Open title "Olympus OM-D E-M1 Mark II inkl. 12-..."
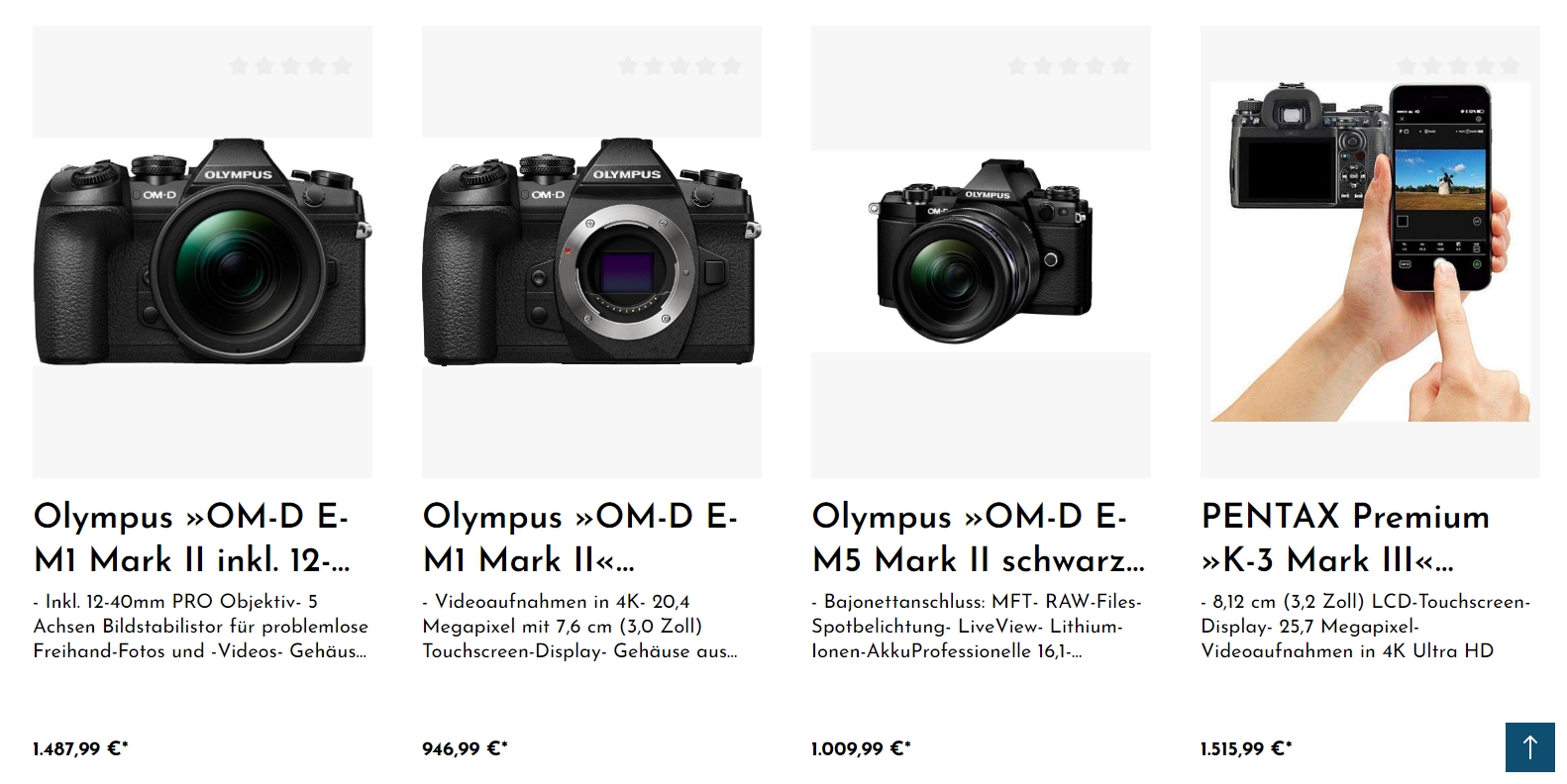This screenshot has width=1567, height=784. (192, 539)
